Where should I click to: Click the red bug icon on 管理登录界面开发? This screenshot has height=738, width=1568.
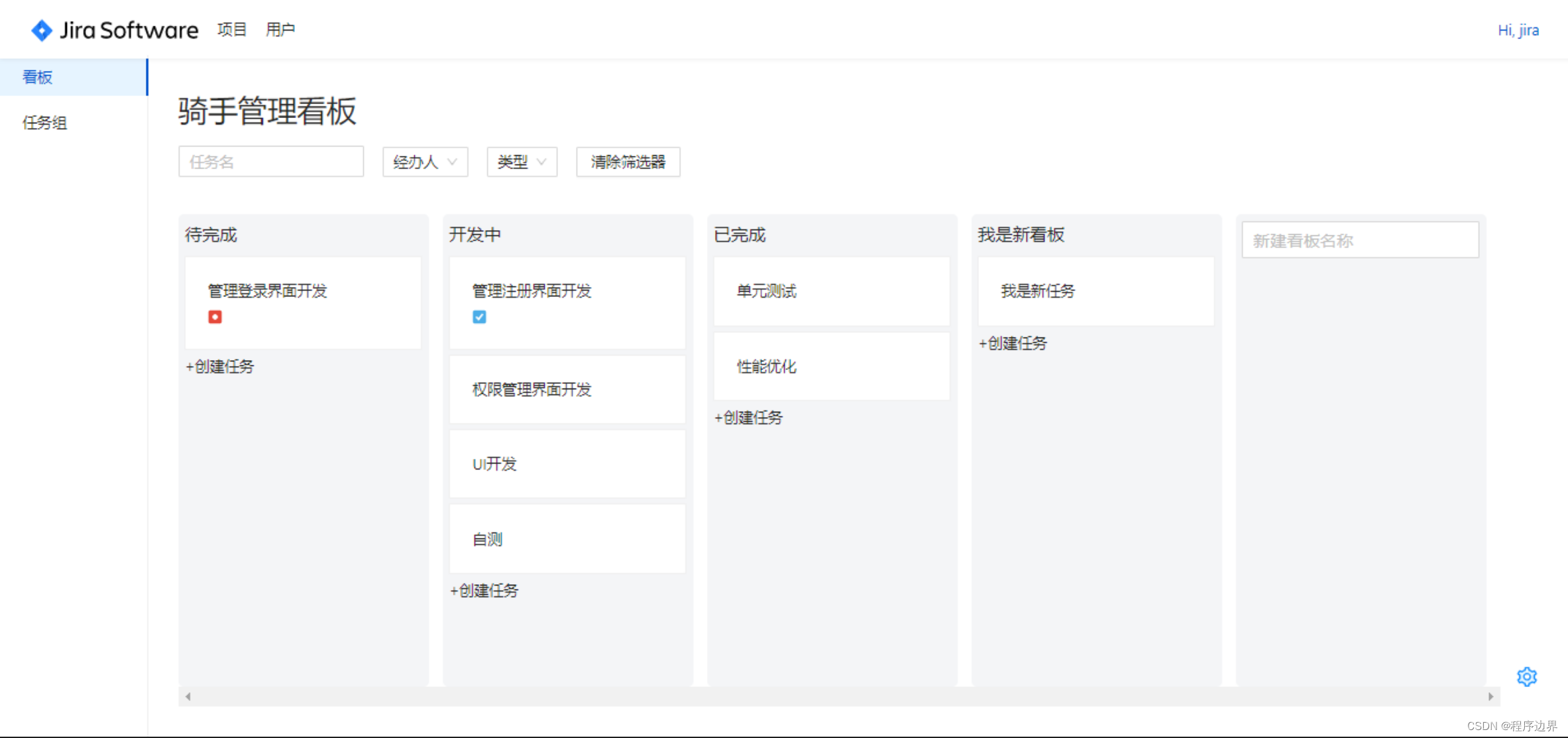215,317
